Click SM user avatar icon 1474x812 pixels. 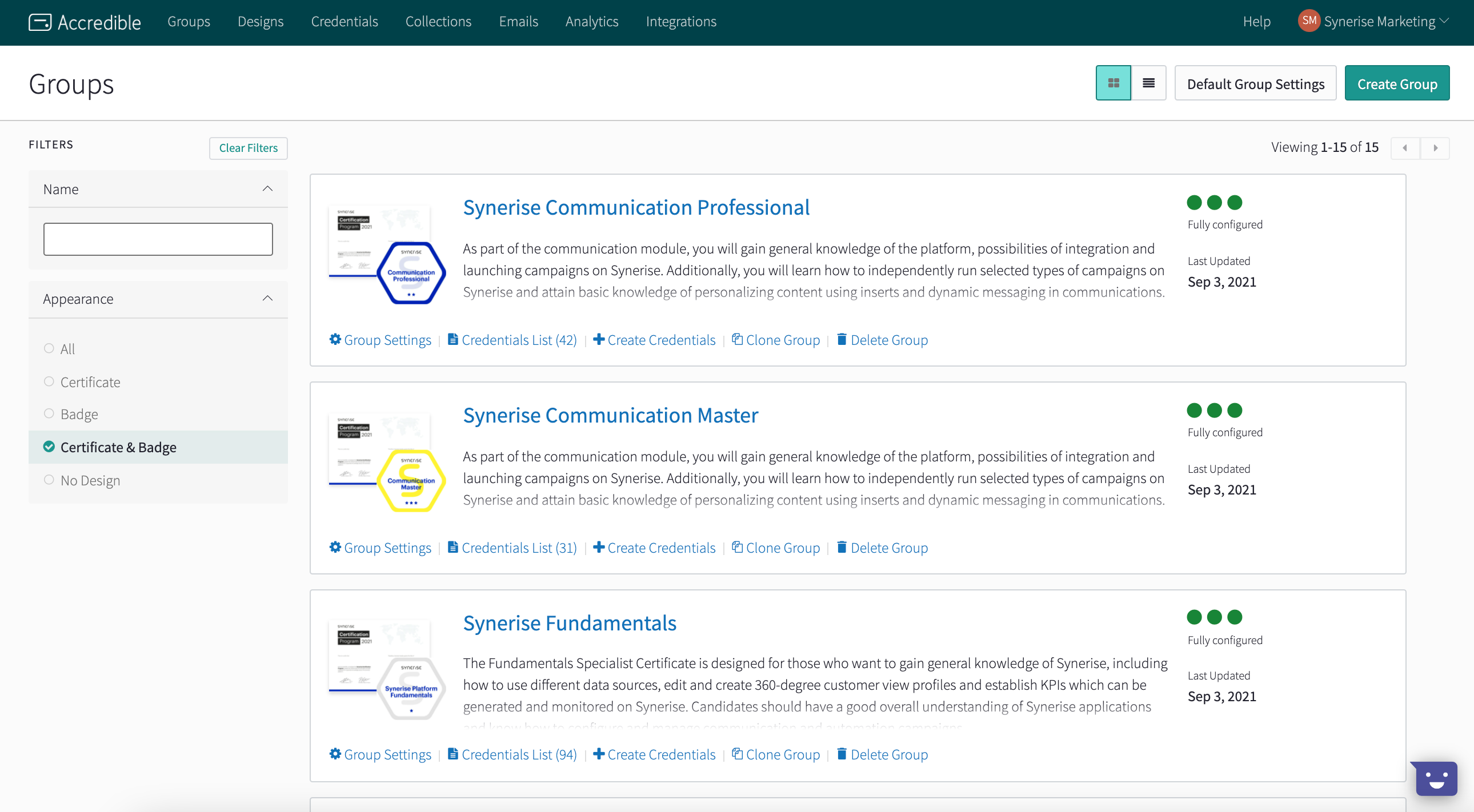click(1309, 21)
